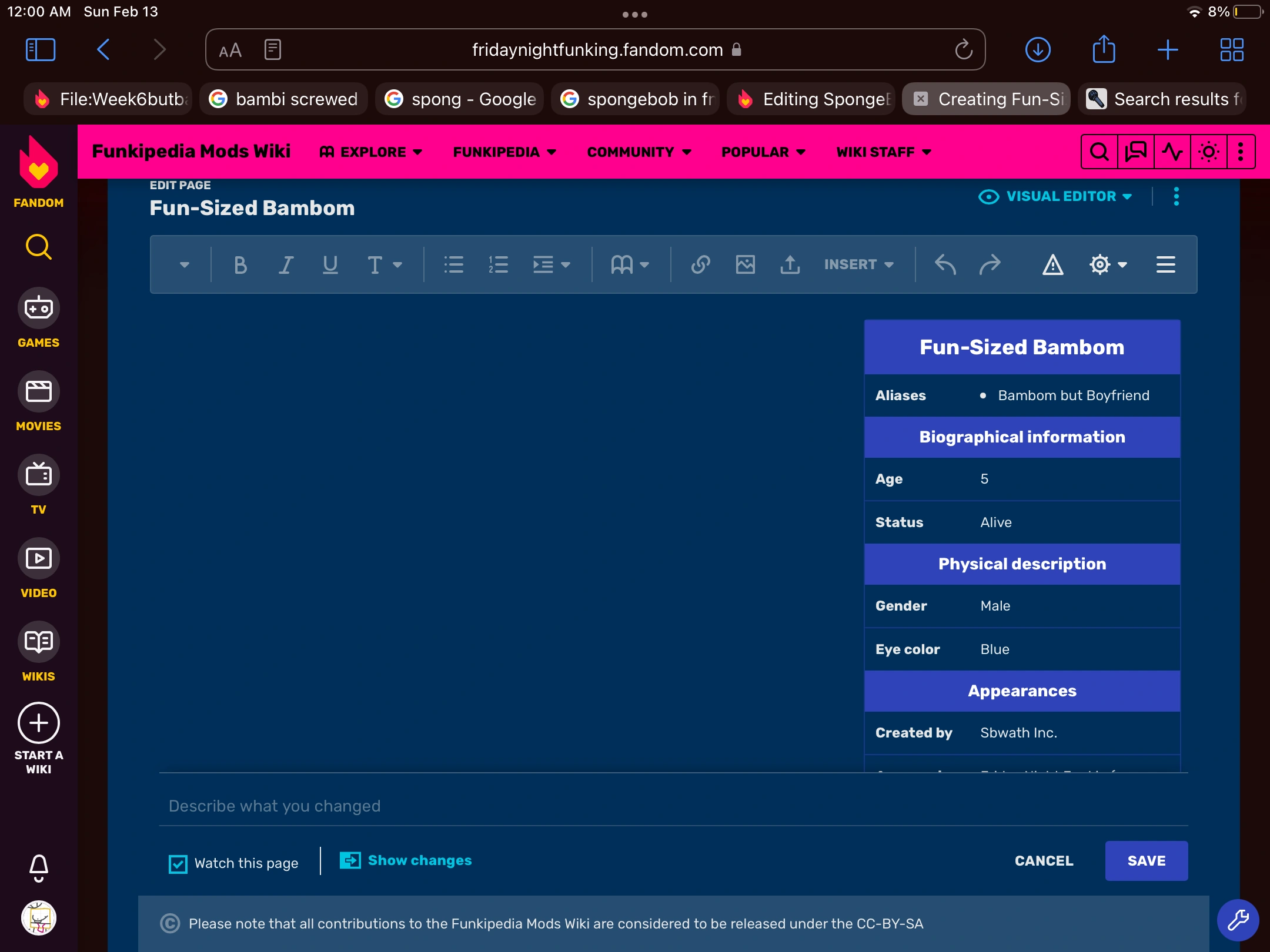The width and height of the screenshot is (1270, 952).
Task: Click the bulleted list icon
Action: (453, 265)
